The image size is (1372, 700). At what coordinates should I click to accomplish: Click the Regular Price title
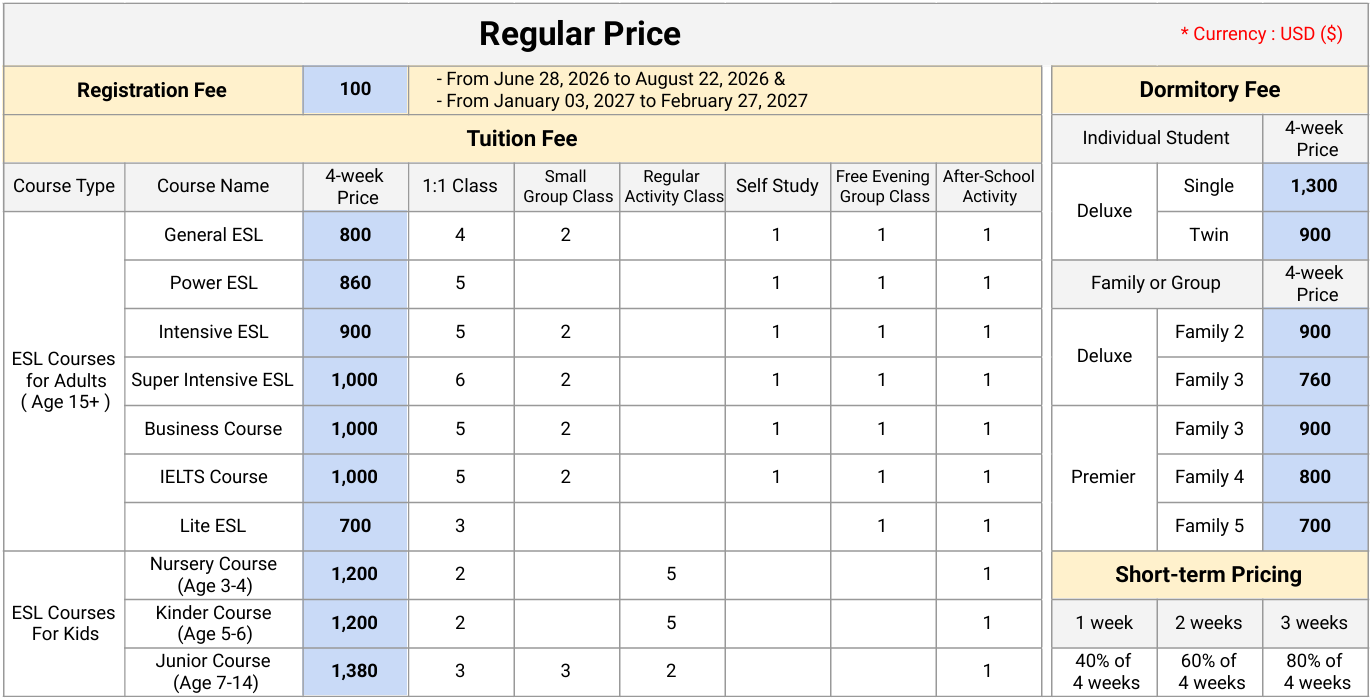579,34
